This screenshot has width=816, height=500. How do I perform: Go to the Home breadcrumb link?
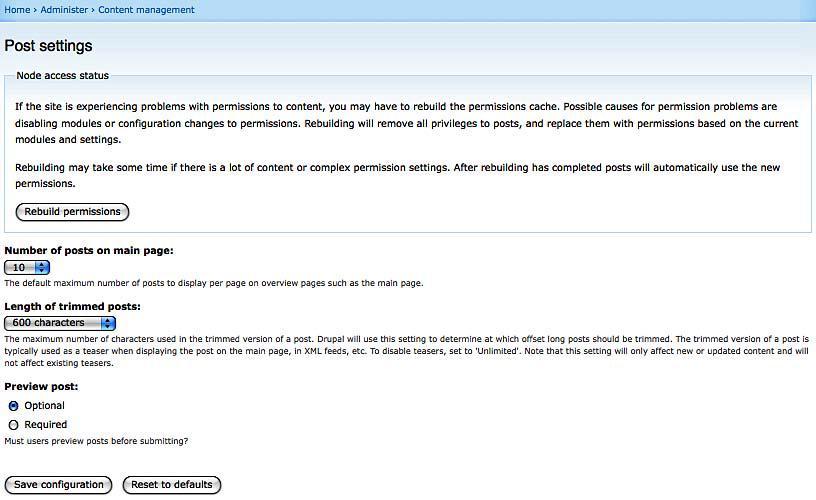point(17,10)
